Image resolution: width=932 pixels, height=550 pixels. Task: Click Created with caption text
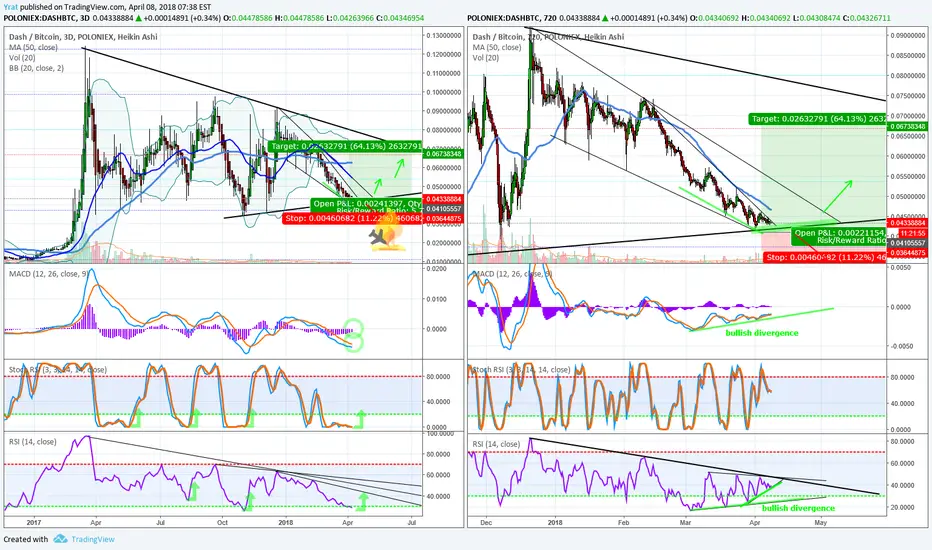(x=26, y=539)
